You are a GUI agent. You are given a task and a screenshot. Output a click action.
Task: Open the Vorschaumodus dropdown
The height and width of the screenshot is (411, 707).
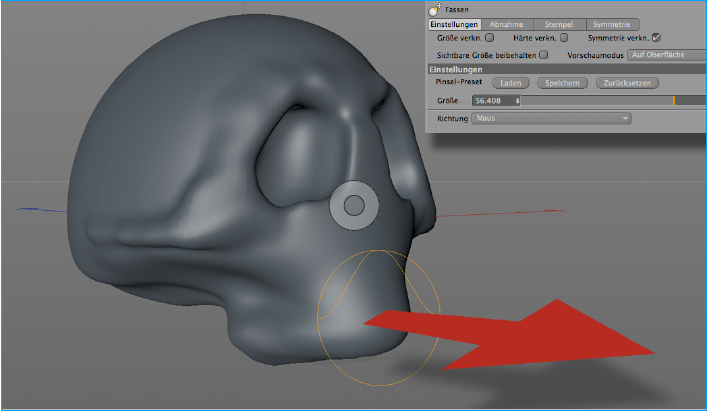point(665,55)
